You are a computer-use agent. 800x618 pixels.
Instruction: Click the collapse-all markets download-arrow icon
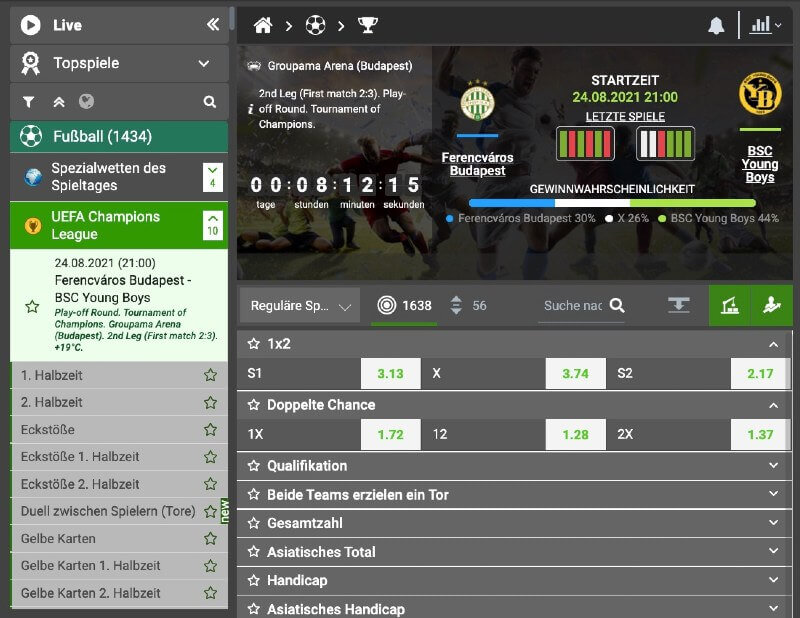click(x=679, y=306)
